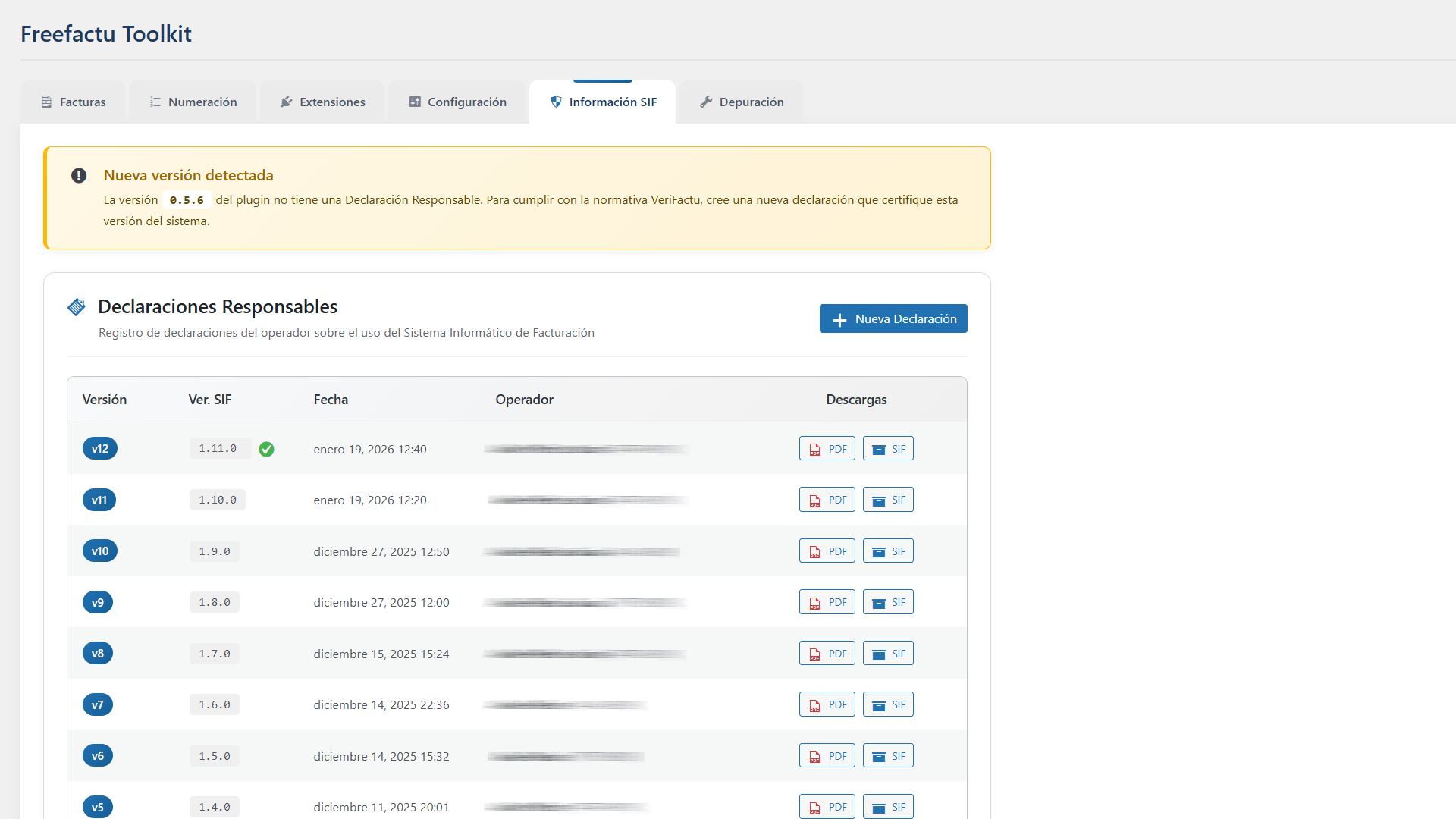Click the wand icon on Extensiones tab
The image size is (1456, 819).
point(286,102)
